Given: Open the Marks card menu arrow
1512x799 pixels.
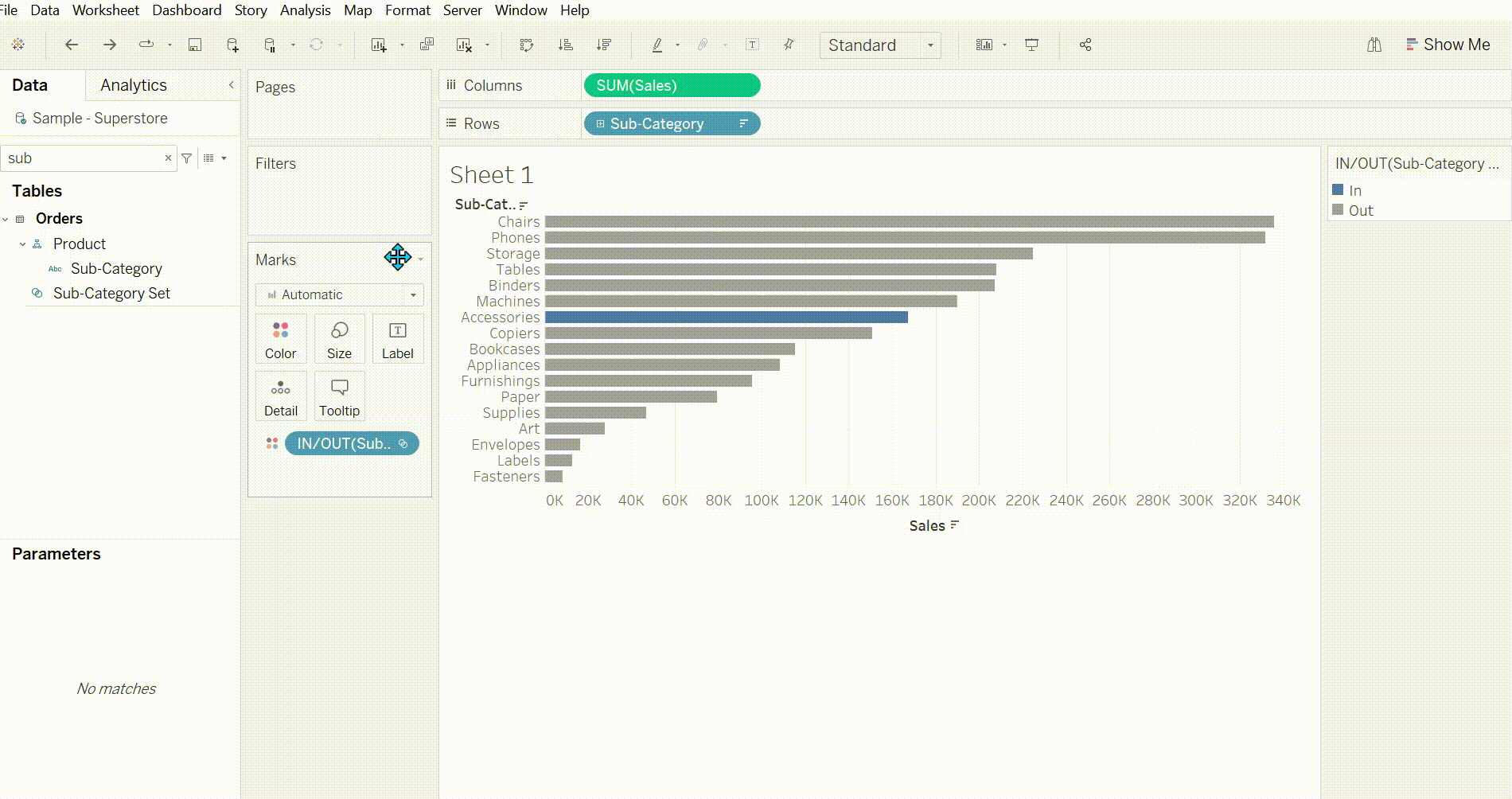Looking at the screenshot, I should tap(421, 259).
